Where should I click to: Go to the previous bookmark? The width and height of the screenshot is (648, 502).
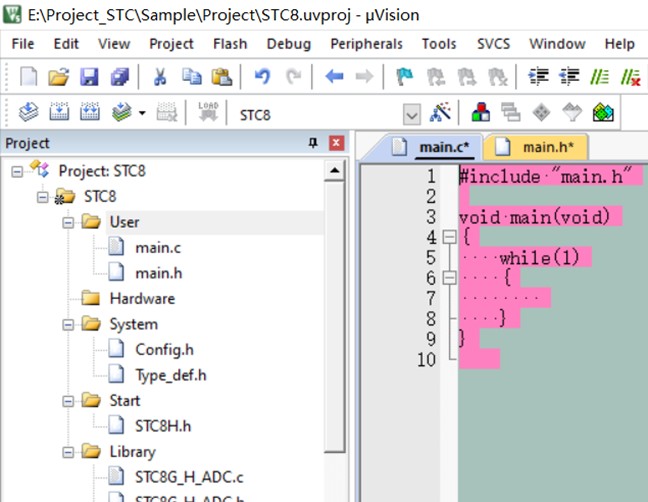click(x=436, y=76)
